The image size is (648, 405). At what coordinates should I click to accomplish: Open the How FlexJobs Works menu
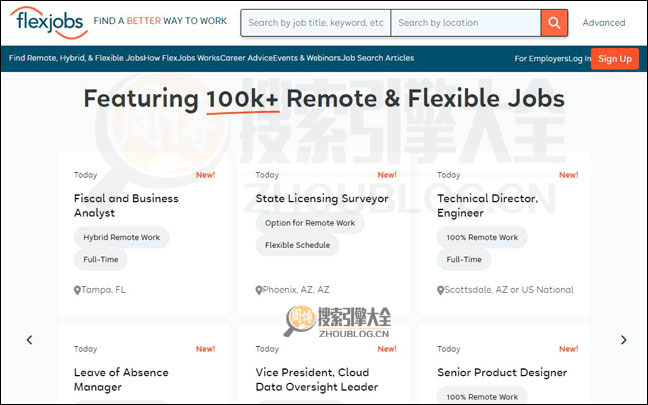pos(182,58)
